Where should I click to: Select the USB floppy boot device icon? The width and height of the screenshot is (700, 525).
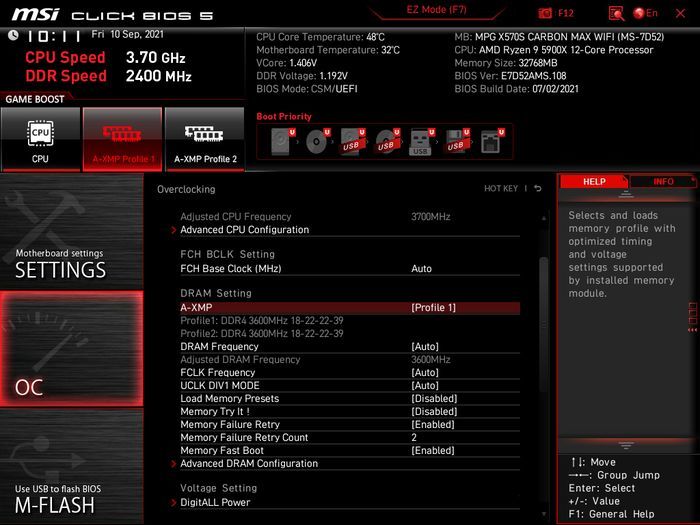tap(457, 142)
